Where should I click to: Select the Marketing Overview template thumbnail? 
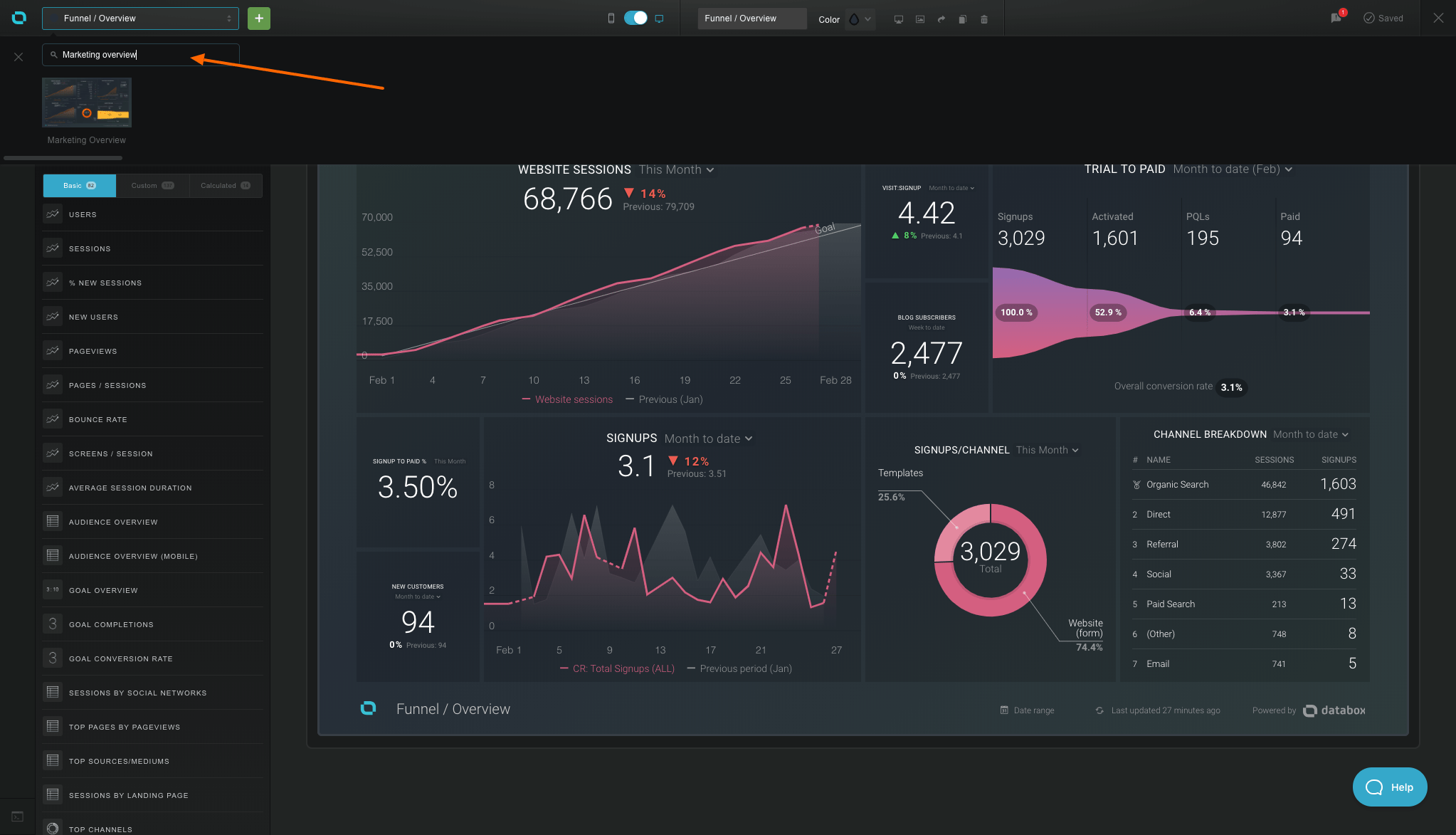click(x=87, y=103)
